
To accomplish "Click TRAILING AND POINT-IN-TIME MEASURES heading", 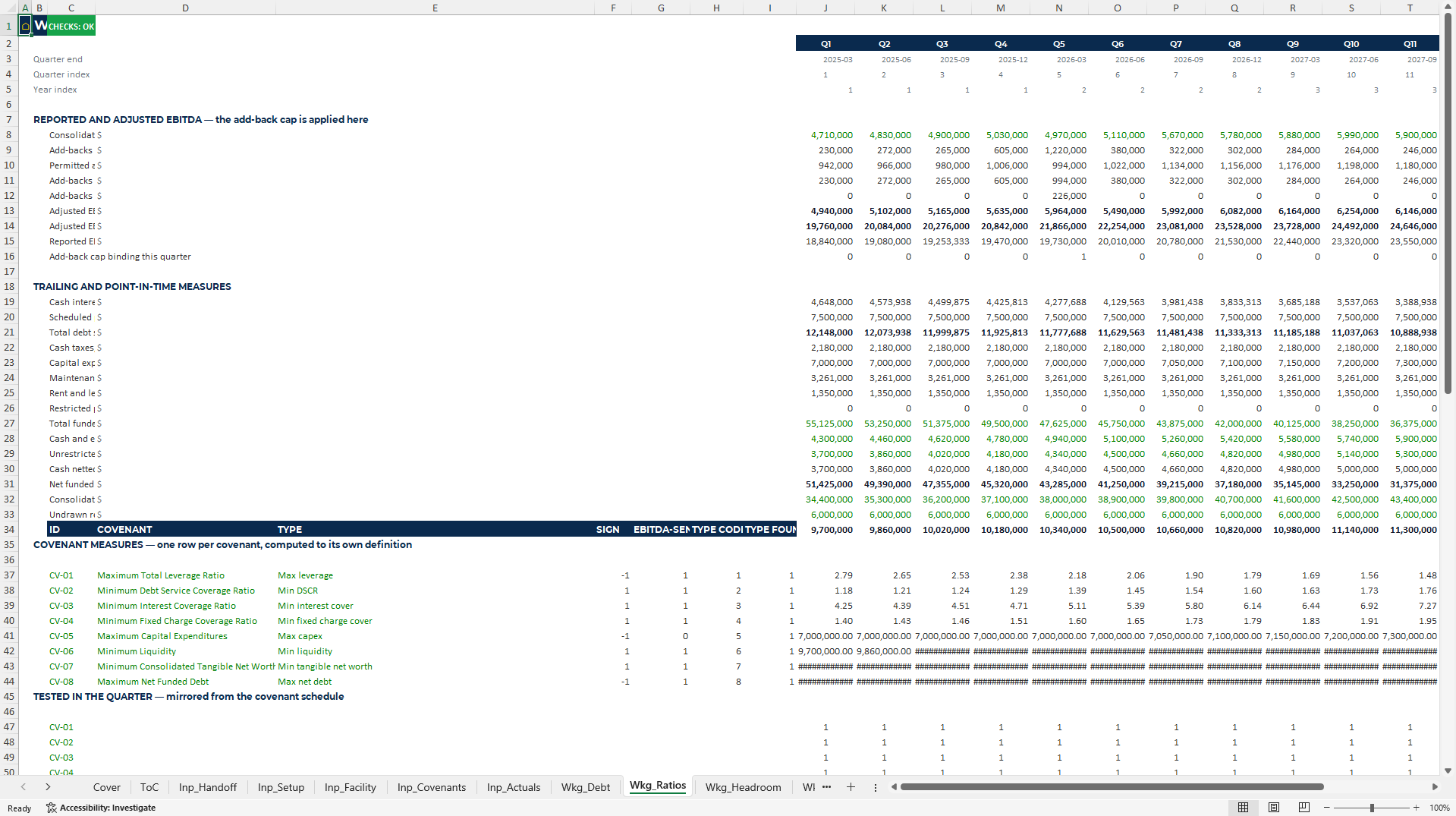I will click(x=132, y=287).
